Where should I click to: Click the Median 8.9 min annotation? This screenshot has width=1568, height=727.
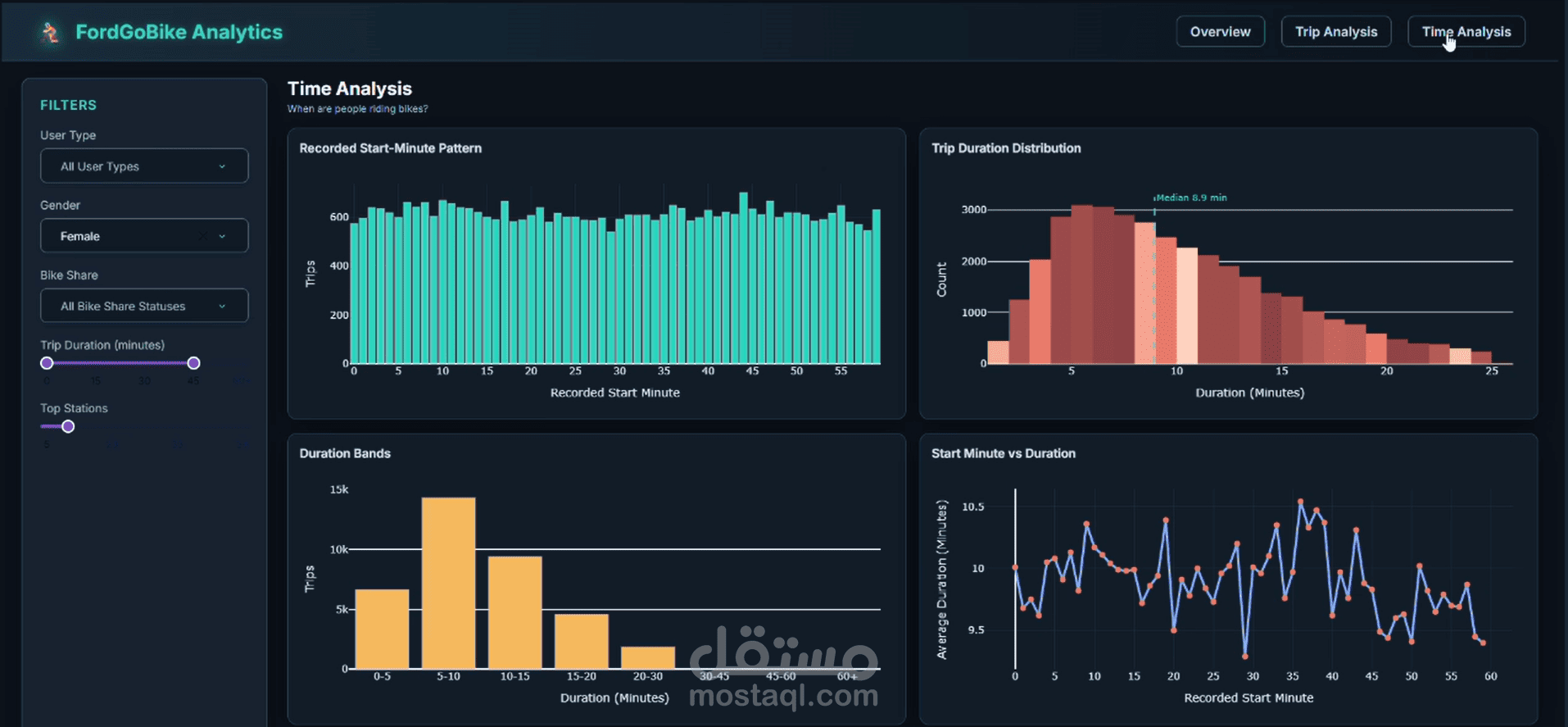click(x=1191, y=198)
